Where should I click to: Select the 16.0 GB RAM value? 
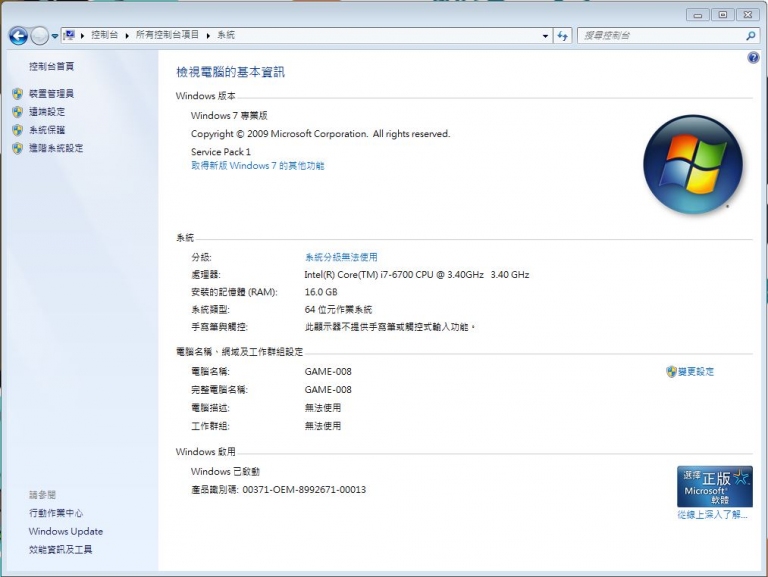pyautogui.click(x=321, y=292)
